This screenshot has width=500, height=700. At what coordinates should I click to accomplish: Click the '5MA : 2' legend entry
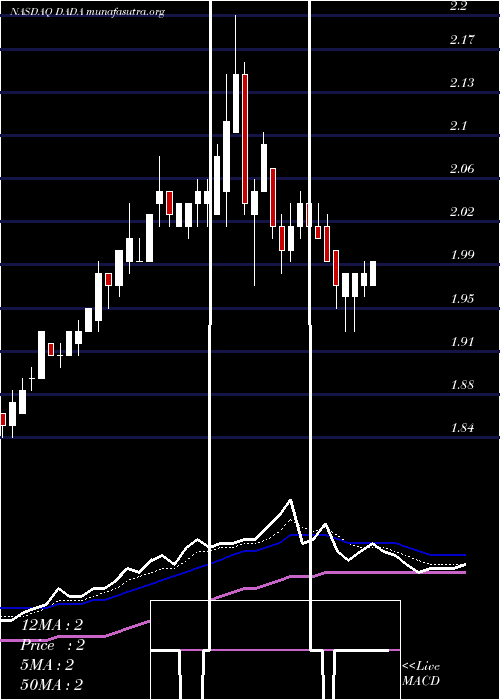pos(47,665)
